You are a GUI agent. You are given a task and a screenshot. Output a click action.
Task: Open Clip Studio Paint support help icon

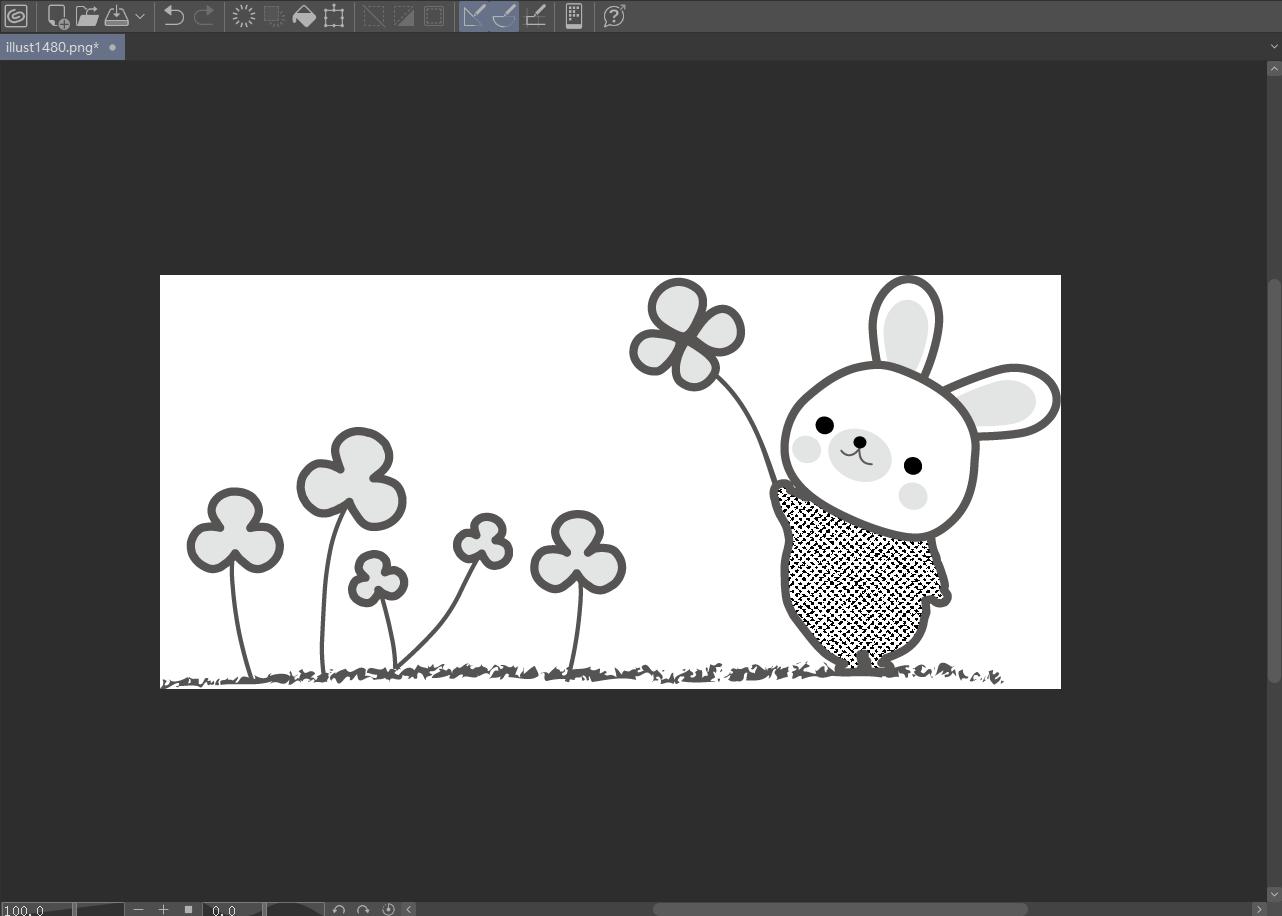pyautogui.click(x=614, y=16)
